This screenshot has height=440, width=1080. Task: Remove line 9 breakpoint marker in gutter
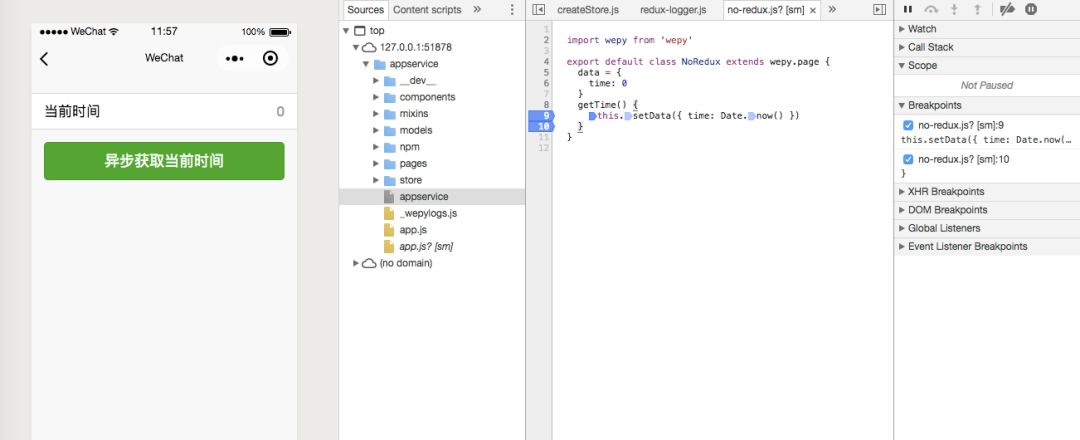540,116
